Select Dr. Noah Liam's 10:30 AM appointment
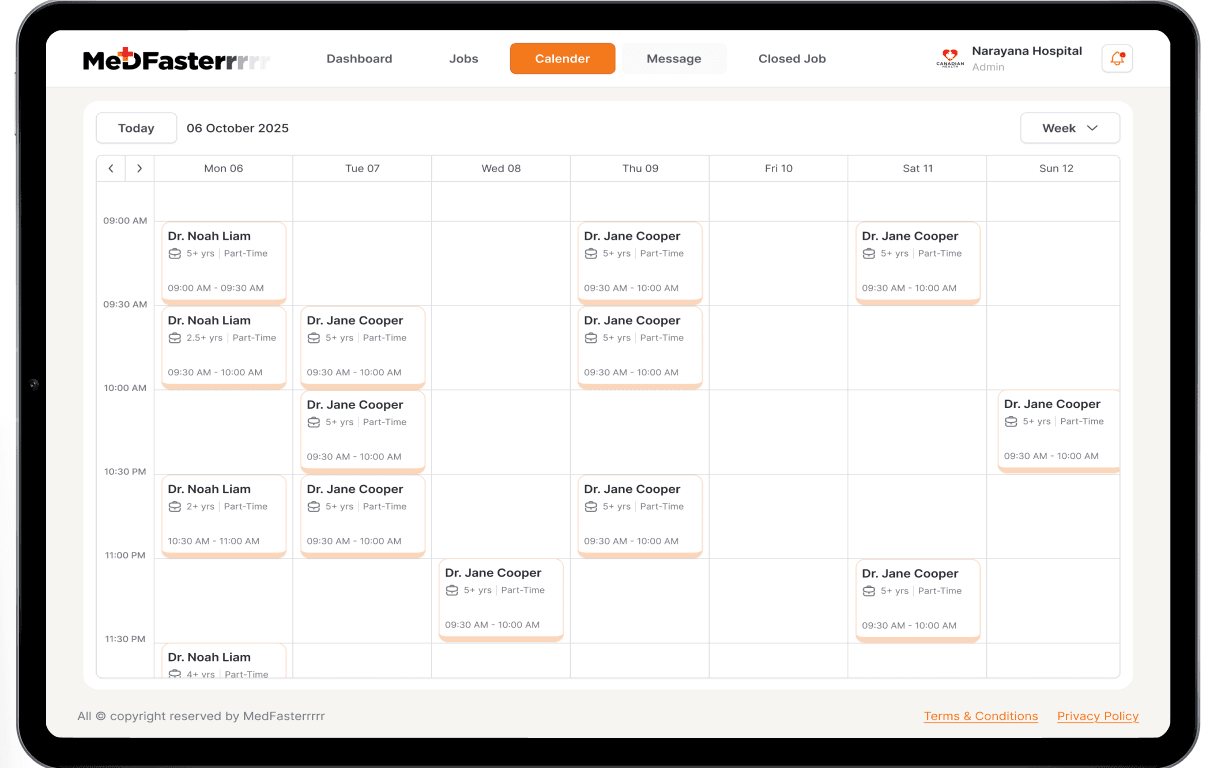Image resolution: width=1215 pixels, height=768 pixels. (223, 515)
